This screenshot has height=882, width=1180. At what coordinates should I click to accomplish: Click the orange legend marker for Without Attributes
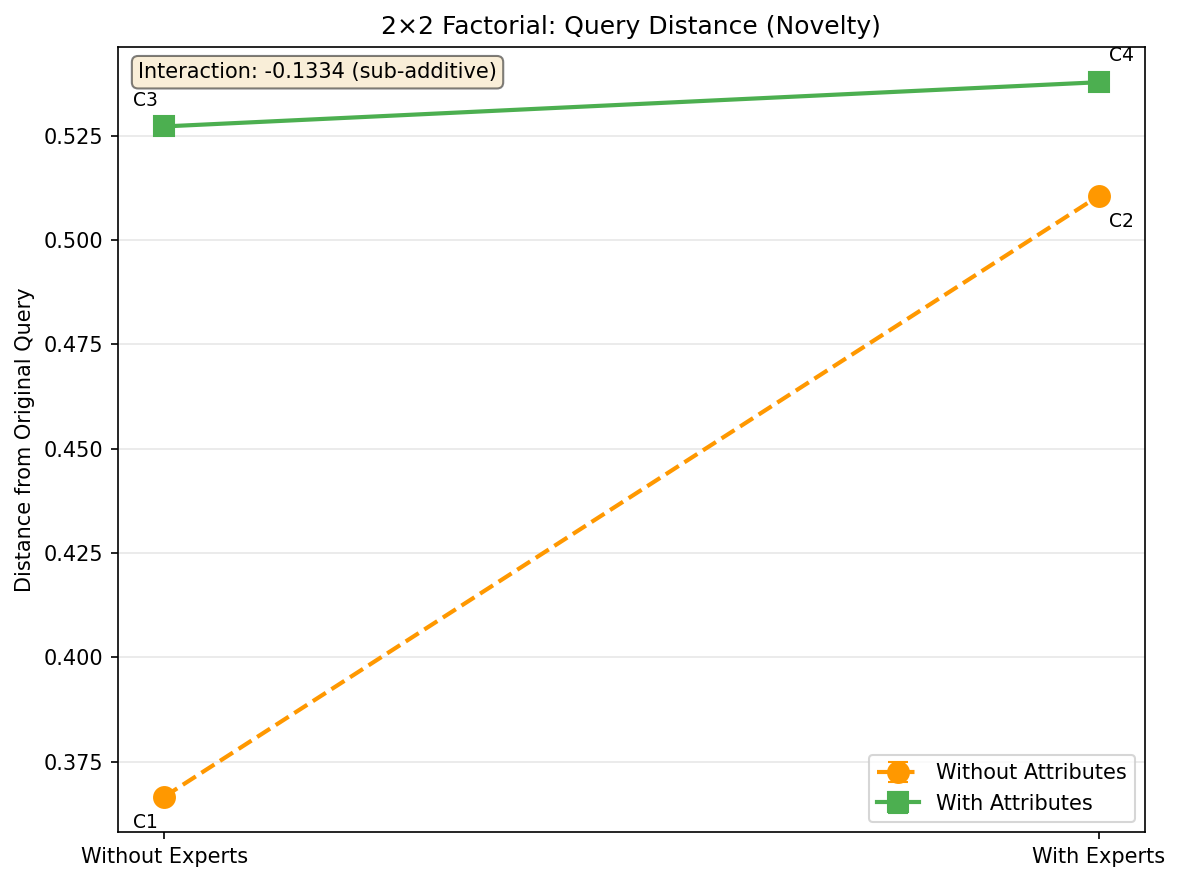click(x=898, y=772)
